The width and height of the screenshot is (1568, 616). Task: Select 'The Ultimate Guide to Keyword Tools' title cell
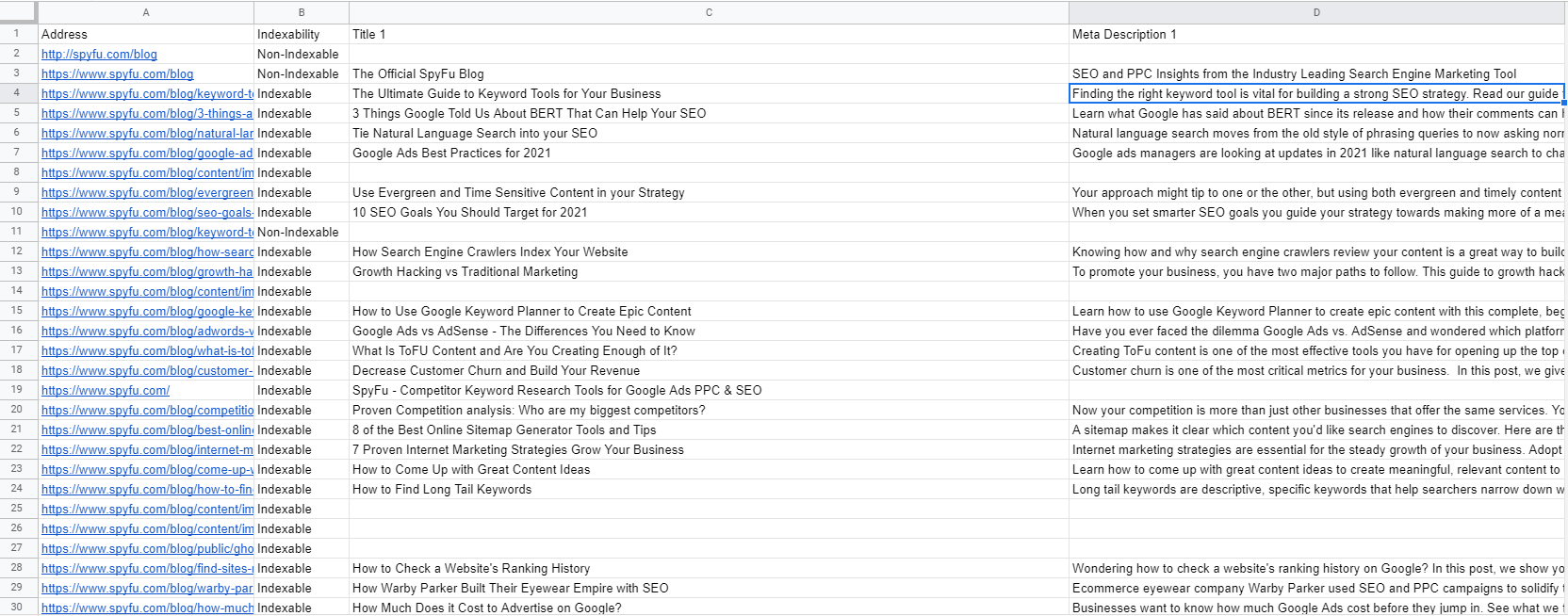(709, 93)
